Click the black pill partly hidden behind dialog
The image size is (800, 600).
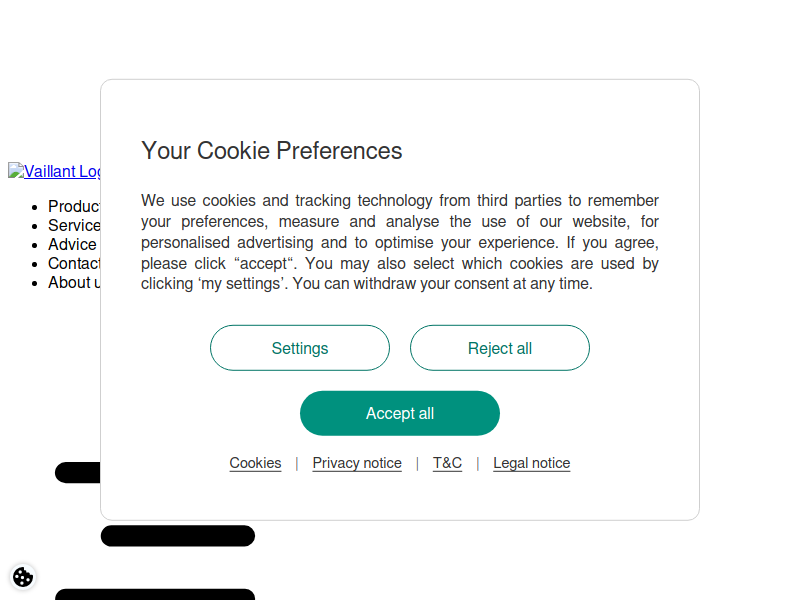tap(78, 472)
